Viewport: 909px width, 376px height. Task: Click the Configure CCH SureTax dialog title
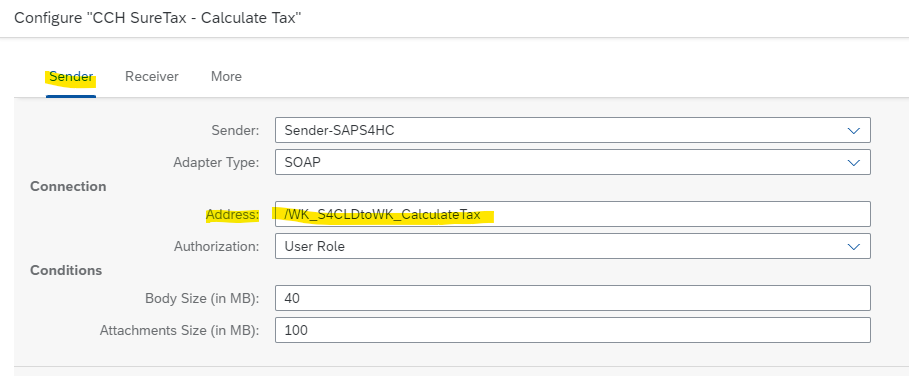click(158, 18)
